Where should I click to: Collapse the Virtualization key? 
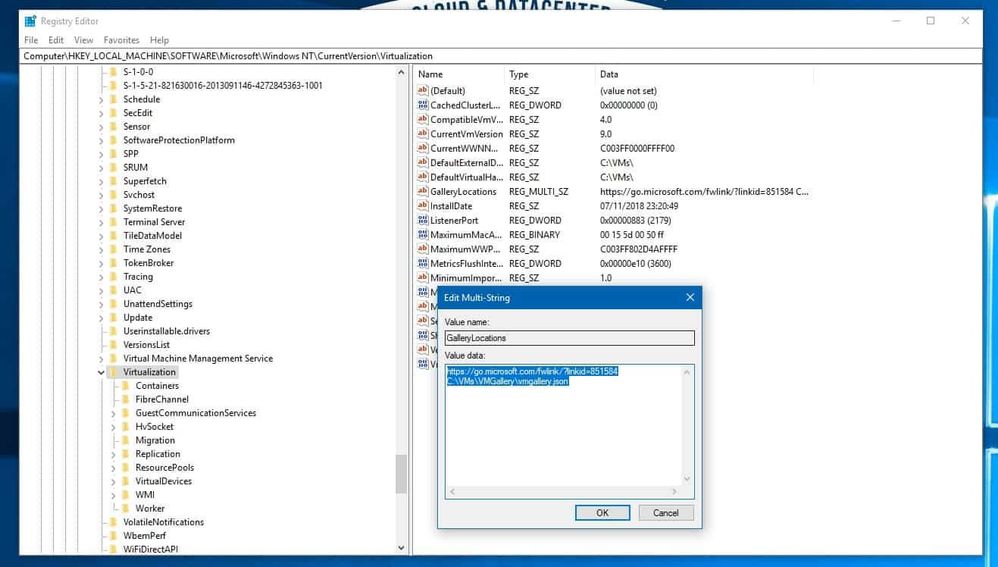101,372
